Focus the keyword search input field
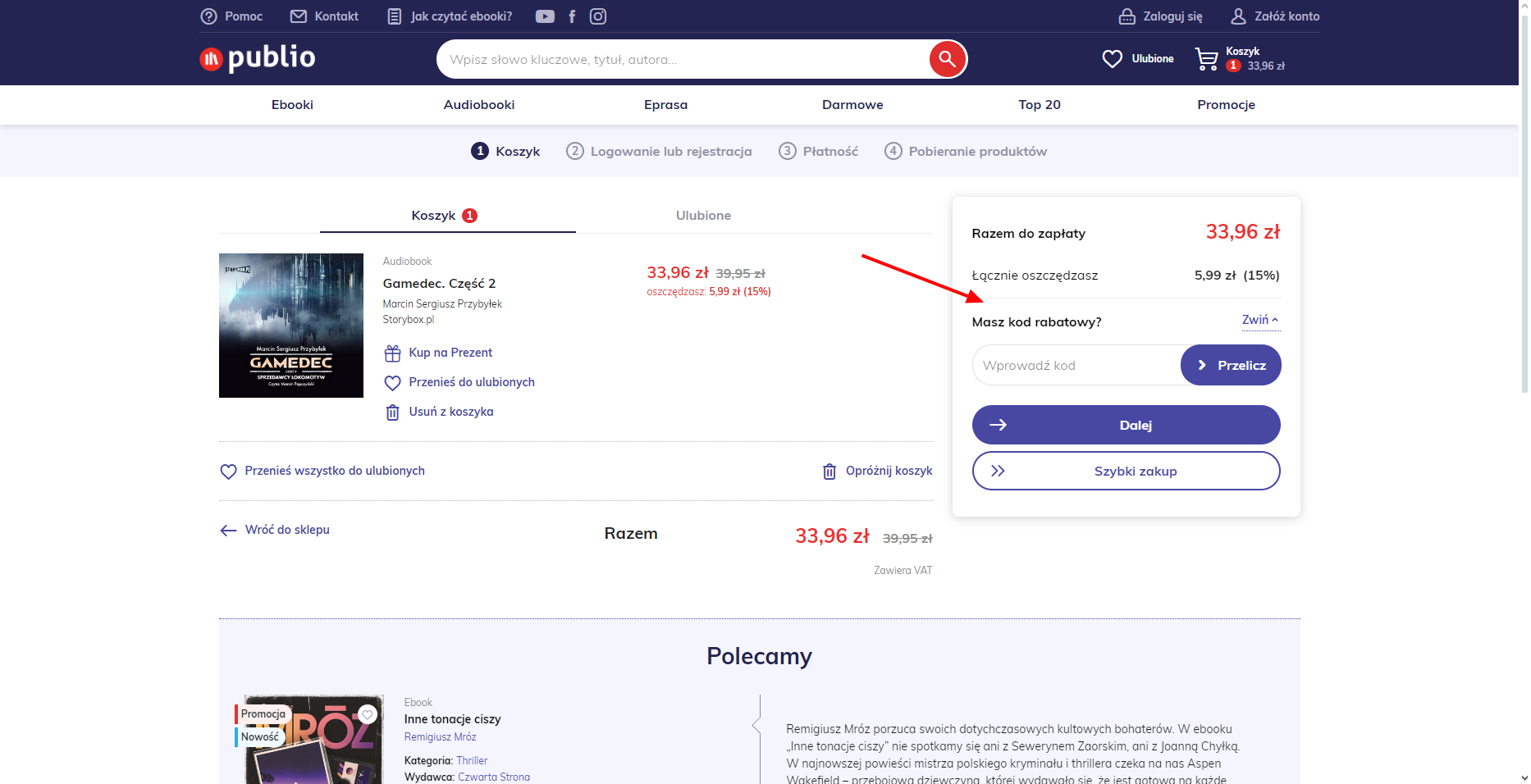The image size is (1531, 784). click(683, 59)
